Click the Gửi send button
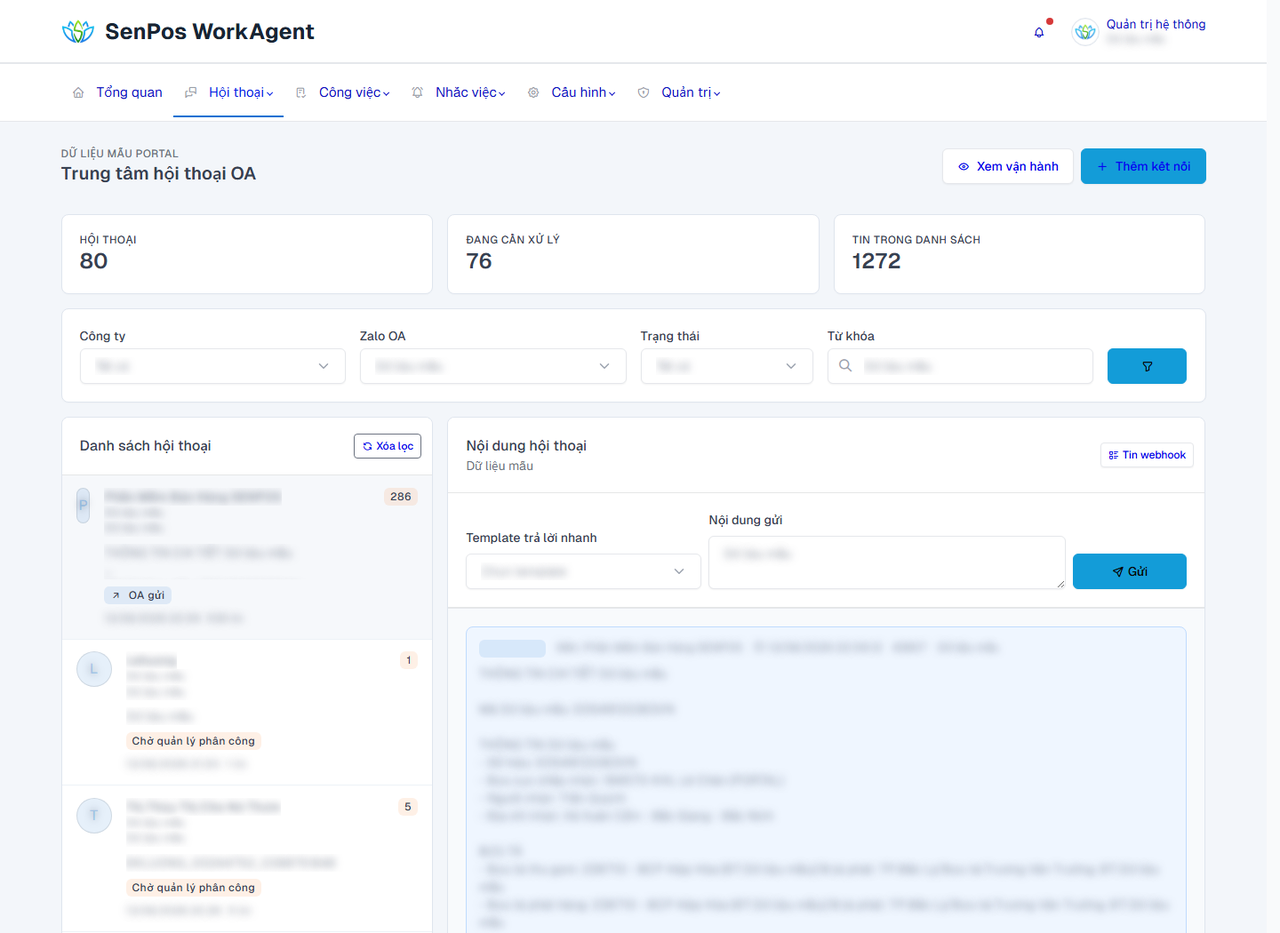The image size is (1280, 933). (1129, 571)
